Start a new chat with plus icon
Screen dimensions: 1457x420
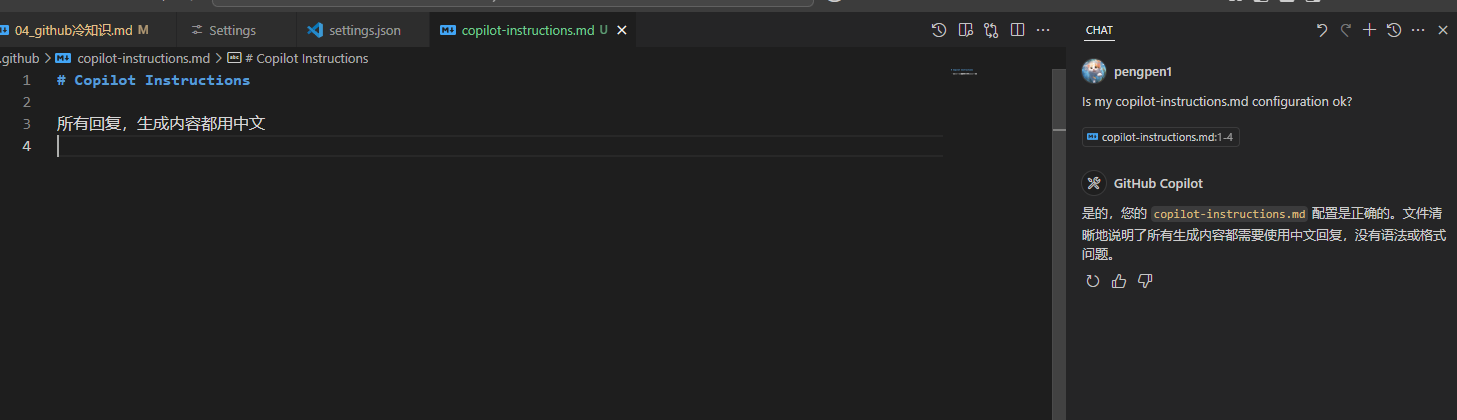[1370, 30]
